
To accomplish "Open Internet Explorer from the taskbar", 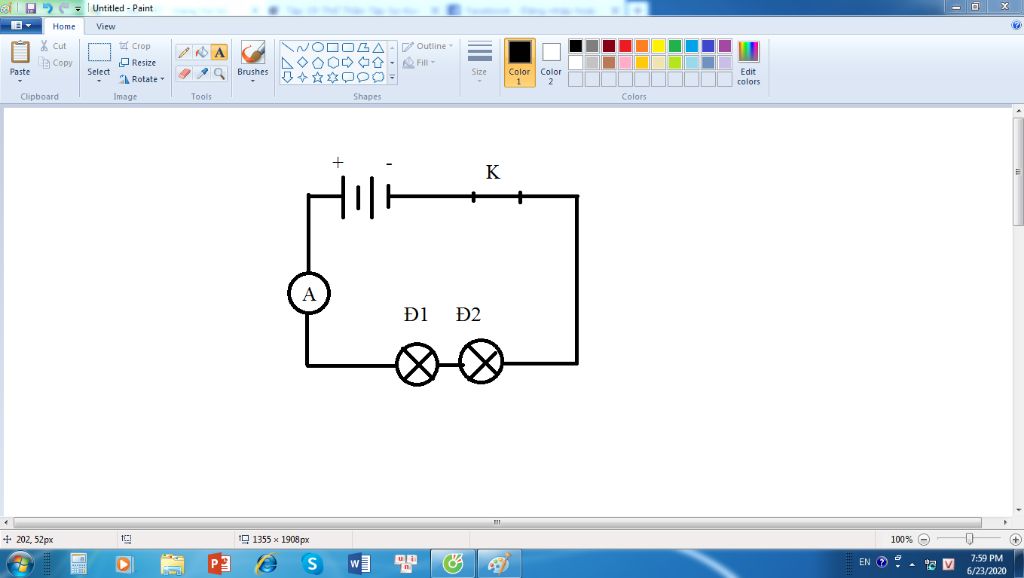I will tap(266, 563).
